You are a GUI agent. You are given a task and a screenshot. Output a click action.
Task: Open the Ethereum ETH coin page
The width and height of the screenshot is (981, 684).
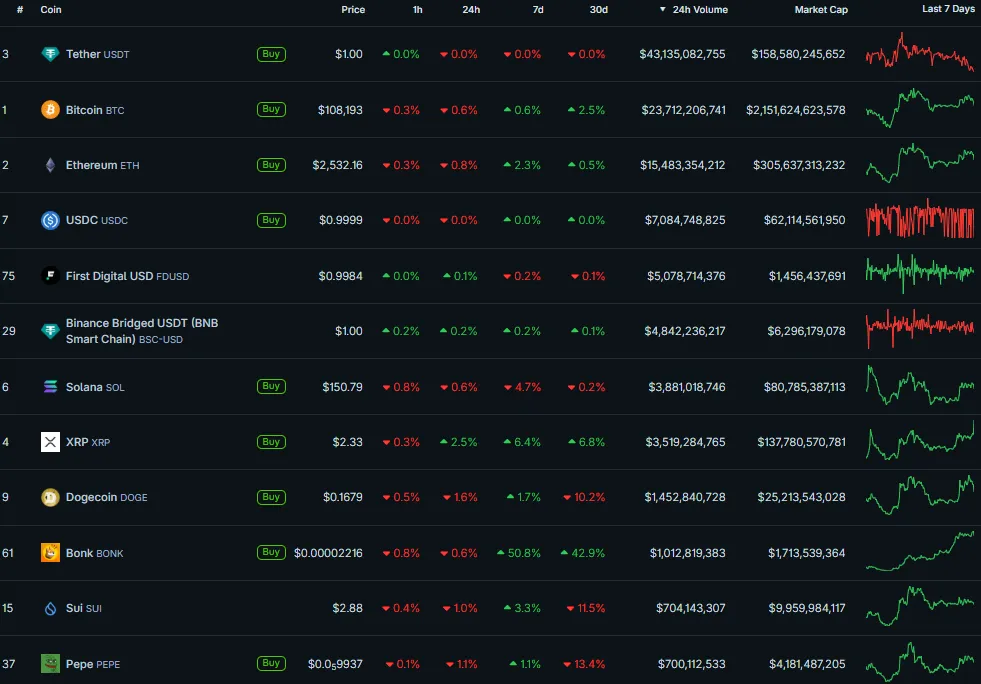pos(103,165)
